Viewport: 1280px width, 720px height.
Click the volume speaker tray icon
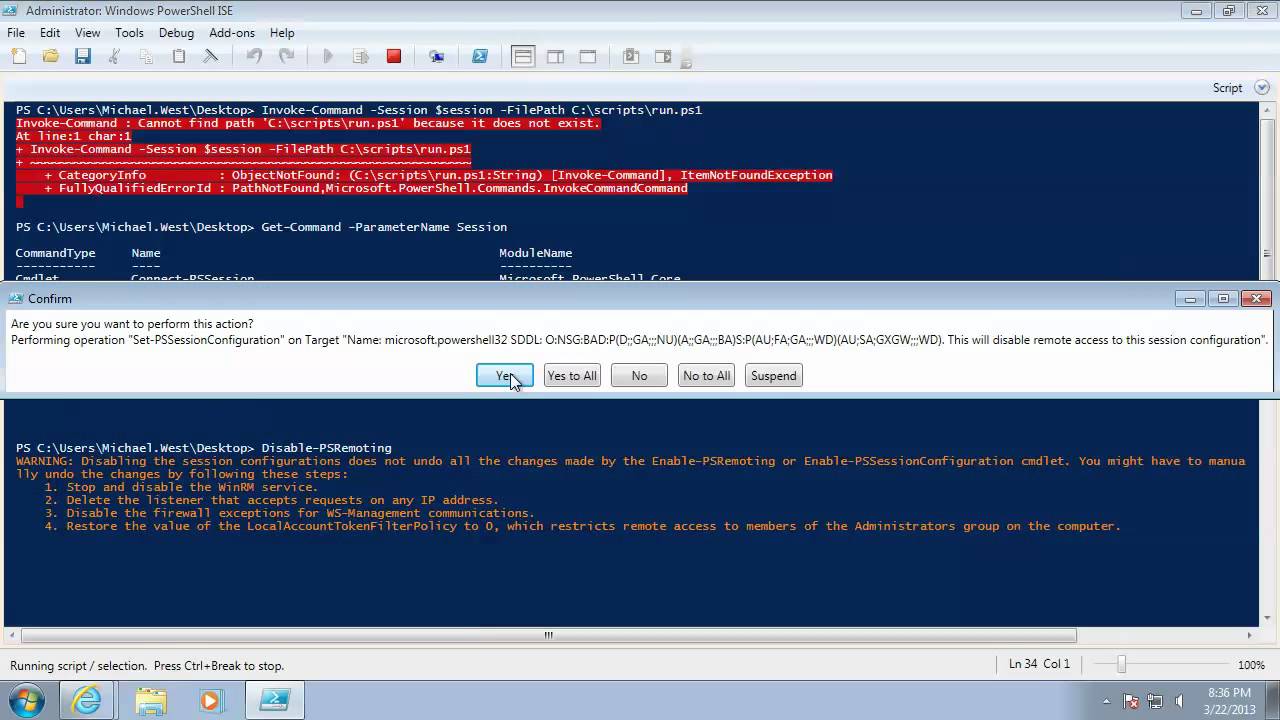(x=1180, y=701)
